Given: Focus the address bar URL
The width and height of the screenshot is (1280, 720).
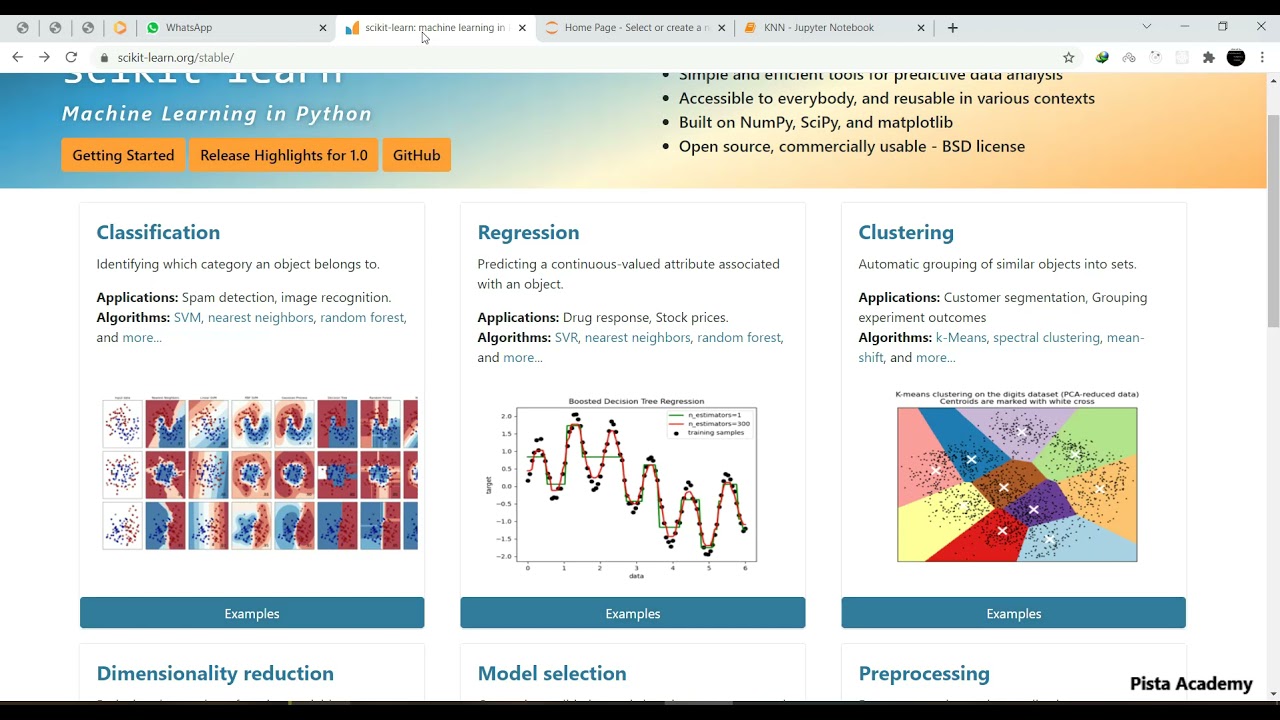Looking at the screenshot, I should coord(176,58).
